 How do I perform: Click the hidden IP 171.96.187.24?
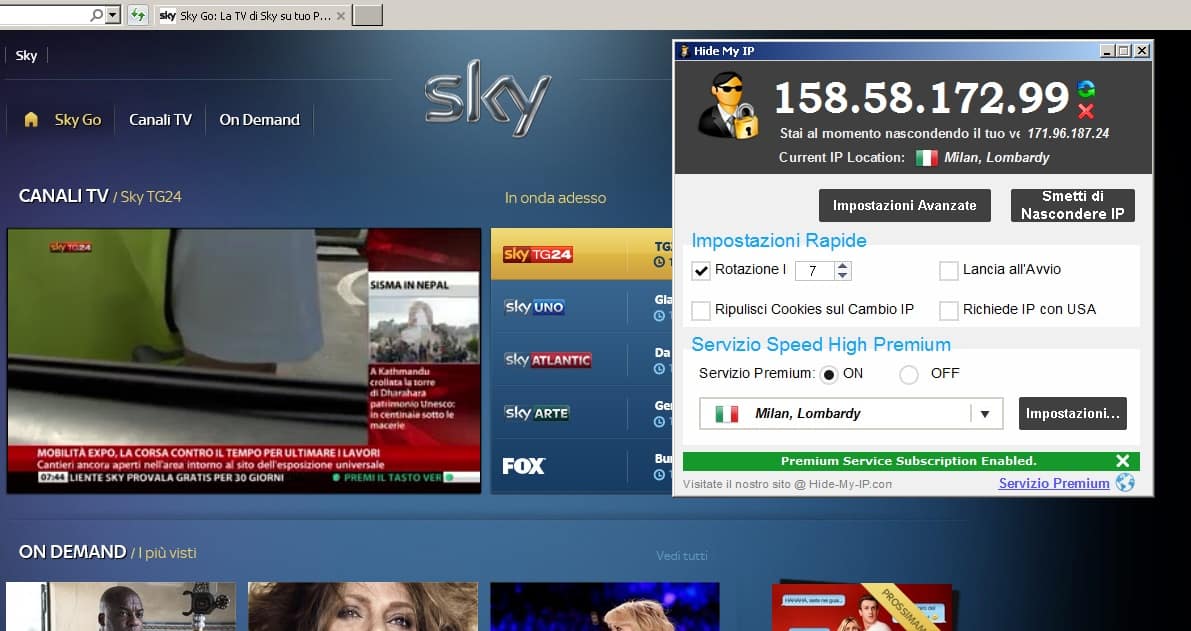point(1068,133)
